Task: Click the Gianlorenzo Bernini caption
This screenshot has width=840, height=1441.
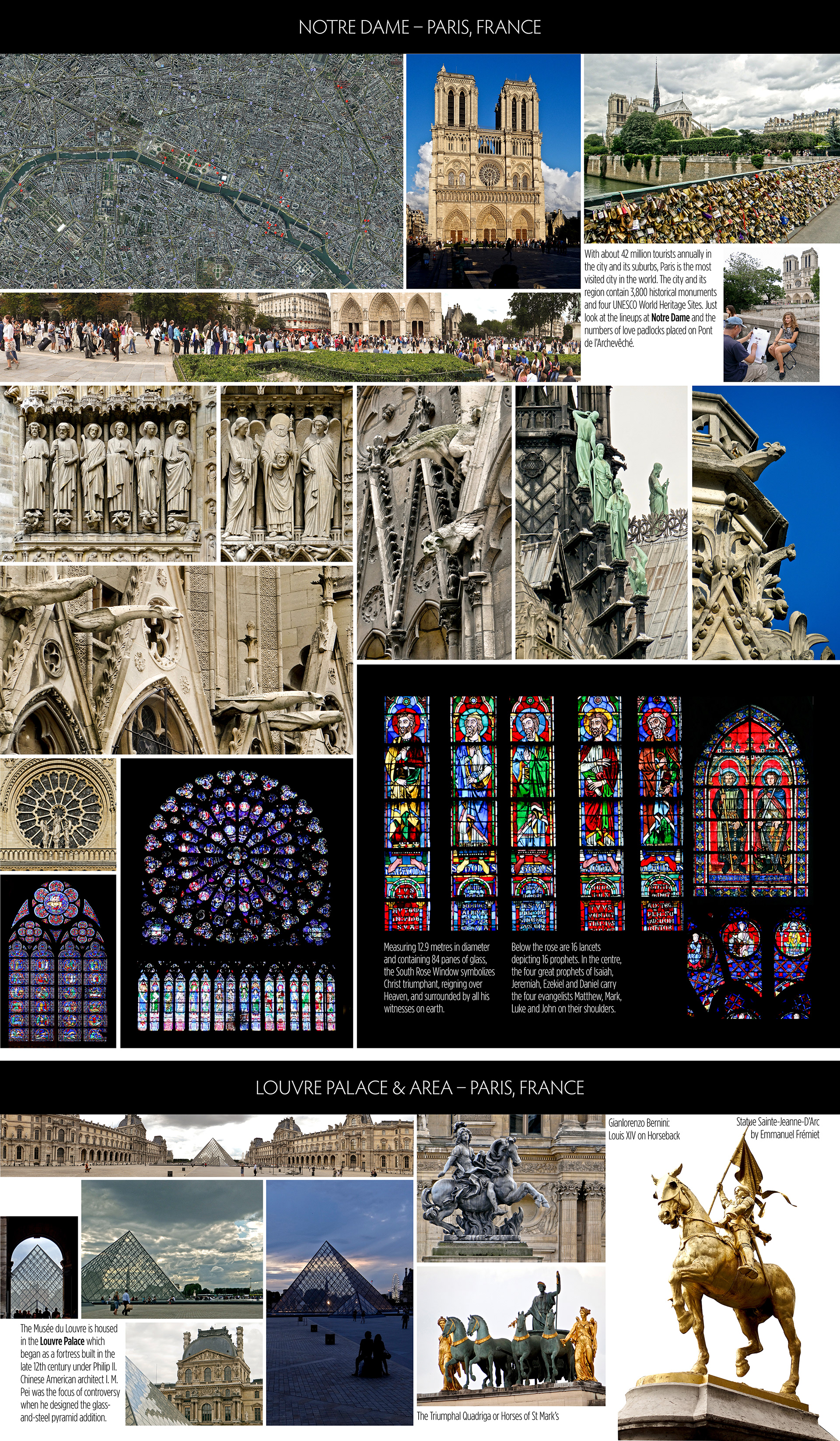Action: (x=644, y=1129)
